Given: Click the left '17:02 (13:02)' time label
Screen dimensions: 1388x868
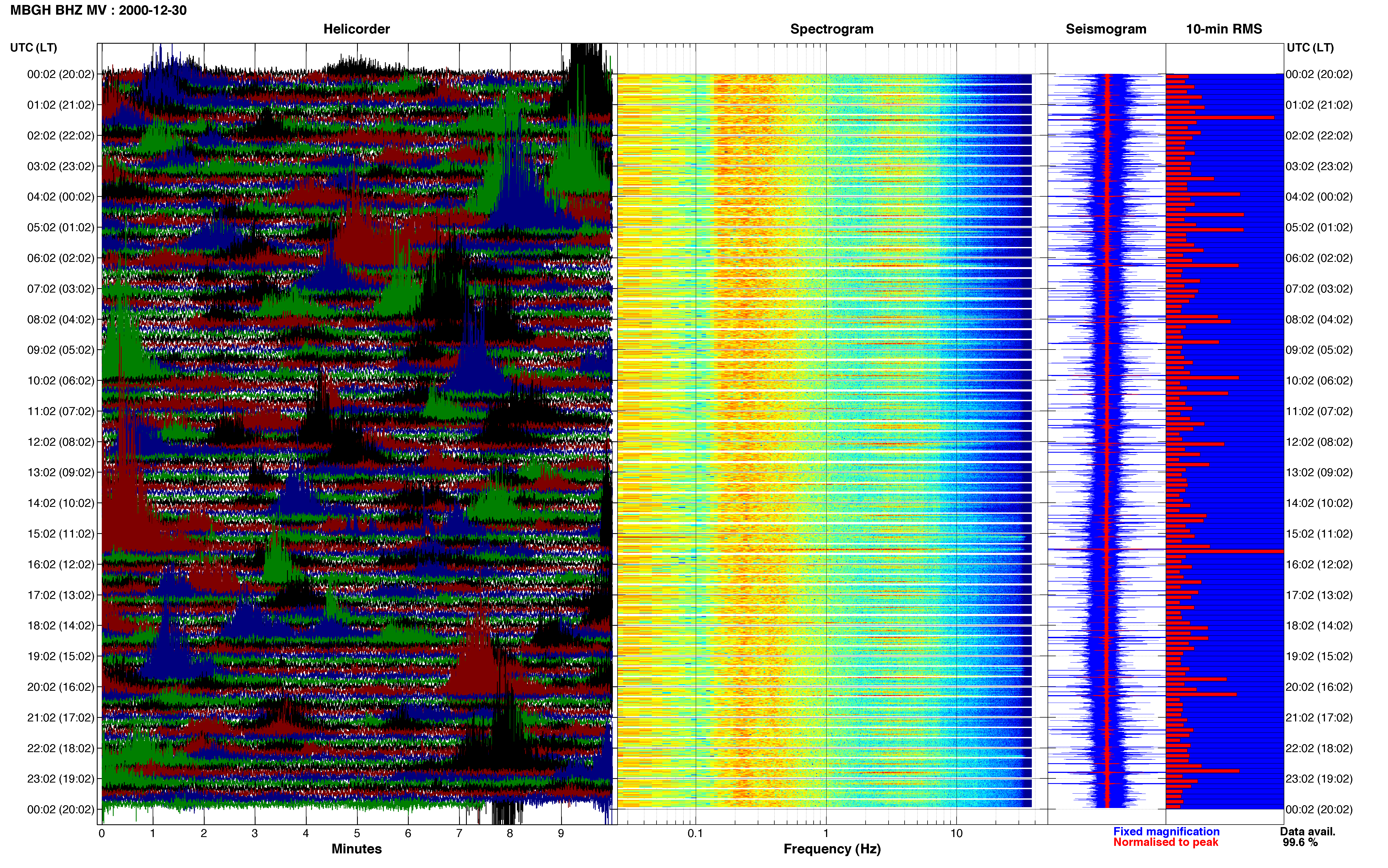Looking at the screenshot, I should 61,595.
